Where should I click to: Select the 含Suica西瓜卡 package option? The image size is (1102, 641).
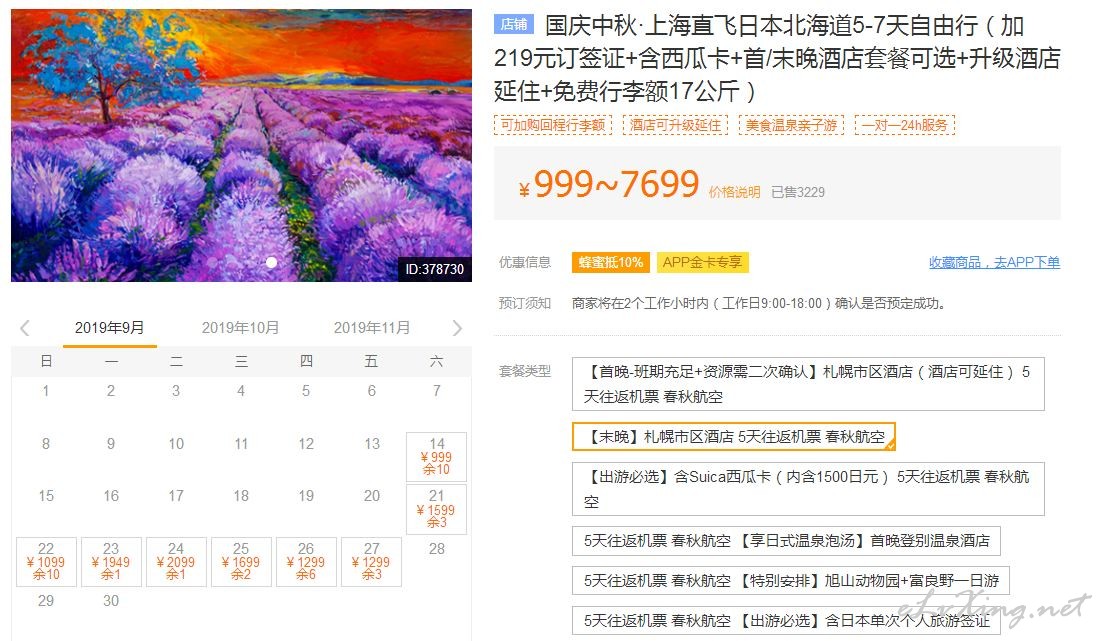pos(808,489)
